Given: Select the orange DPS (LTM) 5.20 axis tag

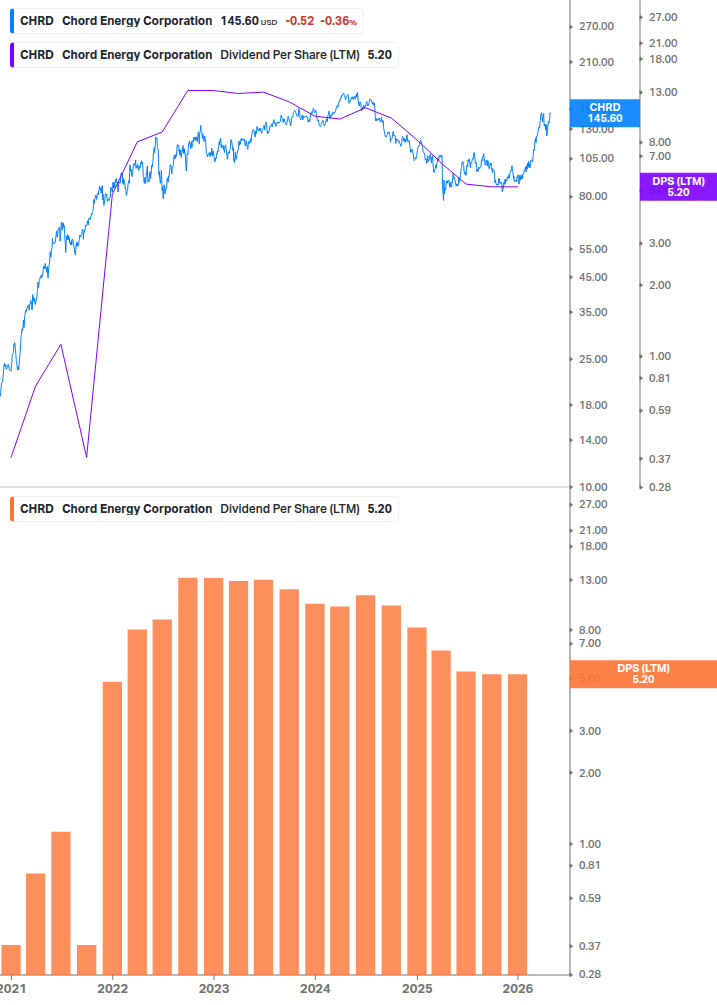Looking at the screenshot, I should coord(643,674).
